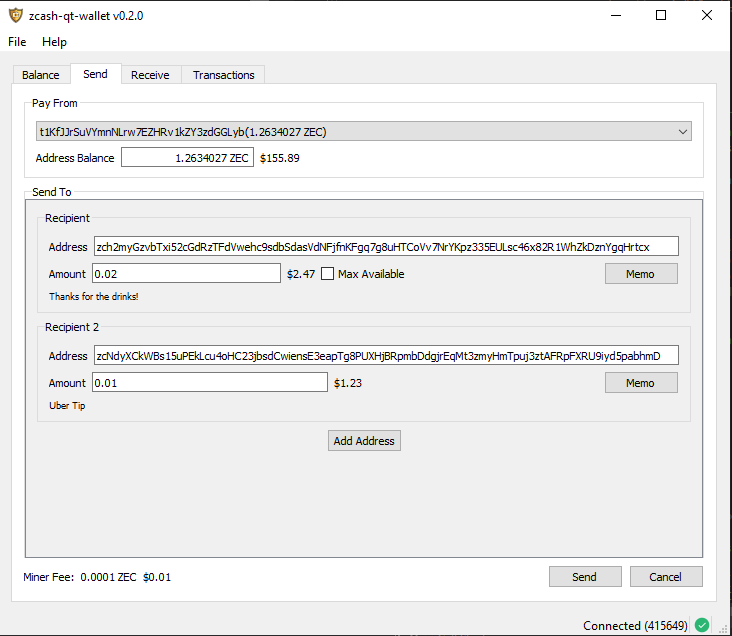Click the $1.23 amount conversion text
This screenshot has height=636, width=732.
[348, 383]
